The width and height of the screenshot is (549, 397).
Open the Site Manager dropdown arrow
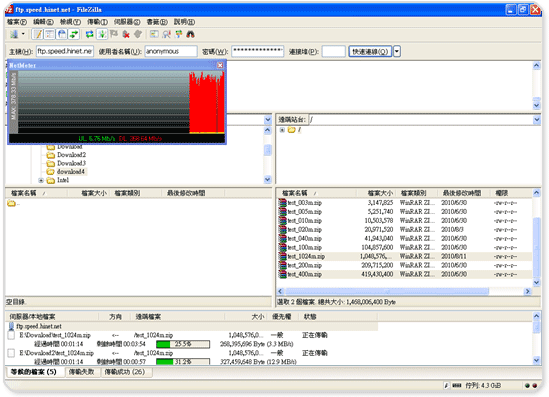pyautogui.click(x=23, y=34)
